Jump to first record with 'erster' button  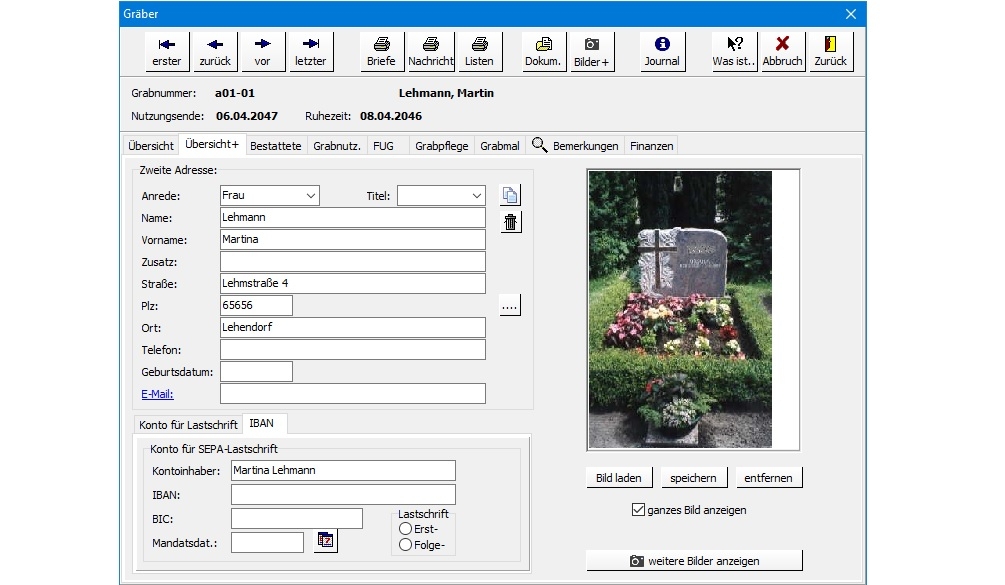point(167,52)
